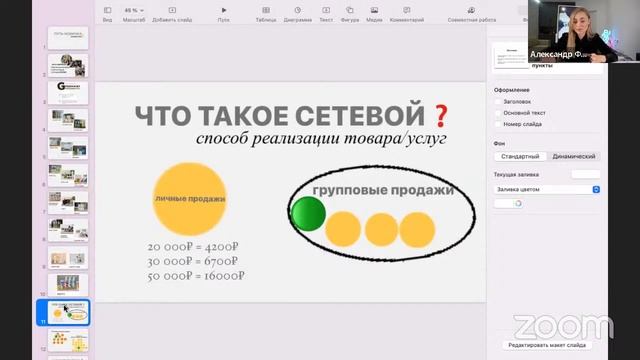Add a comment with the Комментарий icon

(407, 10)
